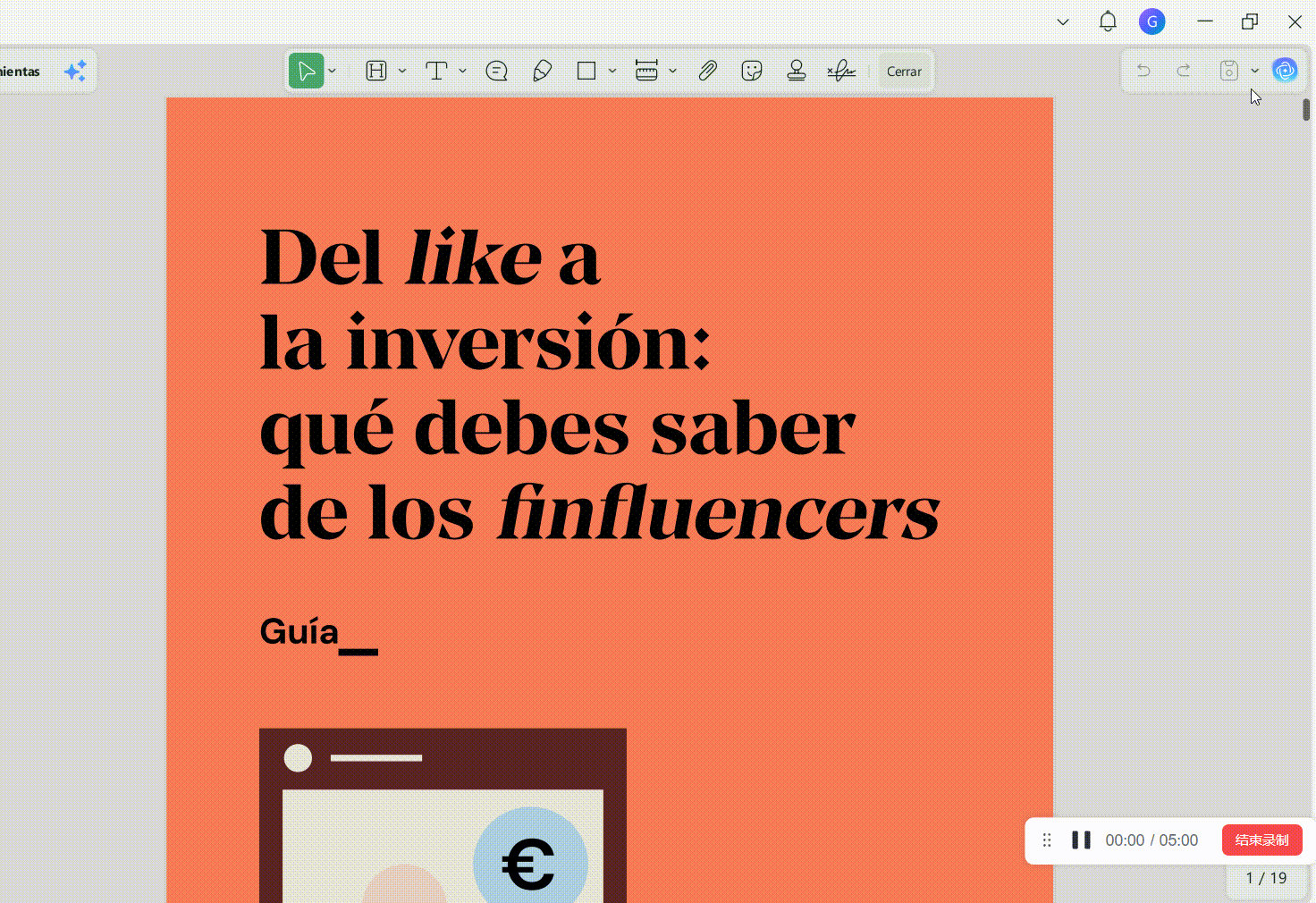Image resolution: width=1316 pixels, height=903 pixels.
Task: Expand the highlight tool dropdown arrow
Action: click(402, 71)
